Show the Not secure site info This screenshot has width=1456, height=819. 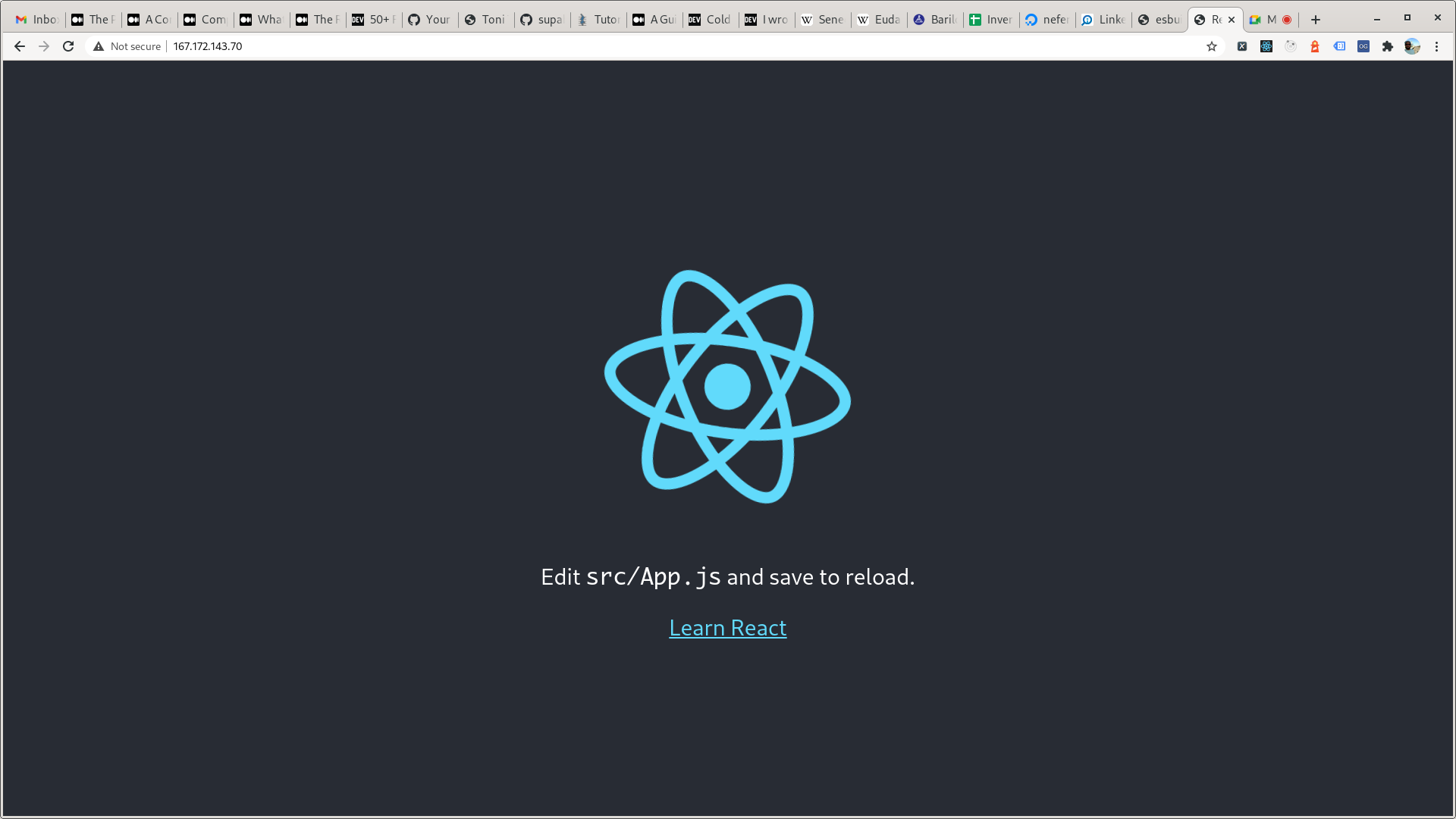coord(127,46)
